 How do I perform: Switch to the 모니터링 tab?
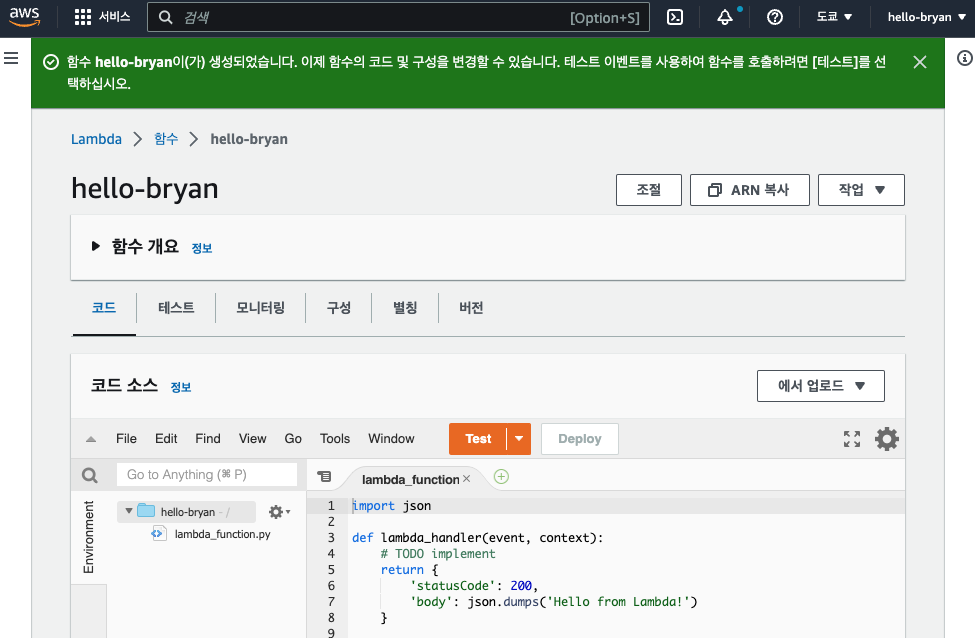[x=261, y=308]
